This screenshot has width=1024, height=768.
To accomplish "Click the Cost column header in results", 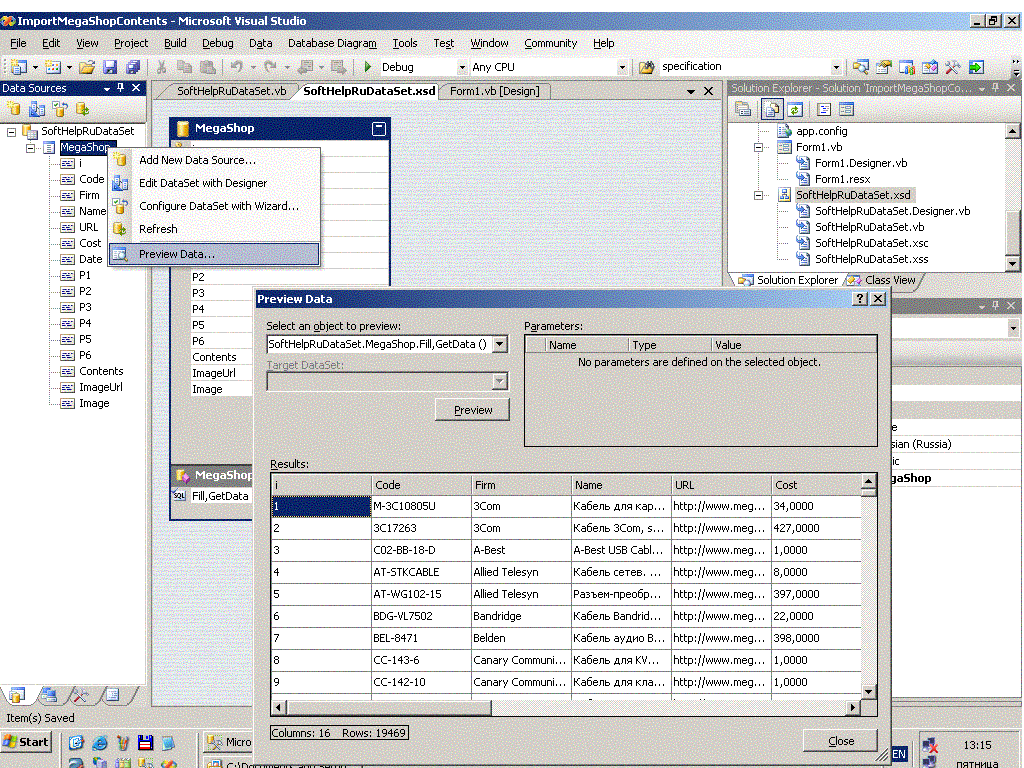I will tap(816, 485).
